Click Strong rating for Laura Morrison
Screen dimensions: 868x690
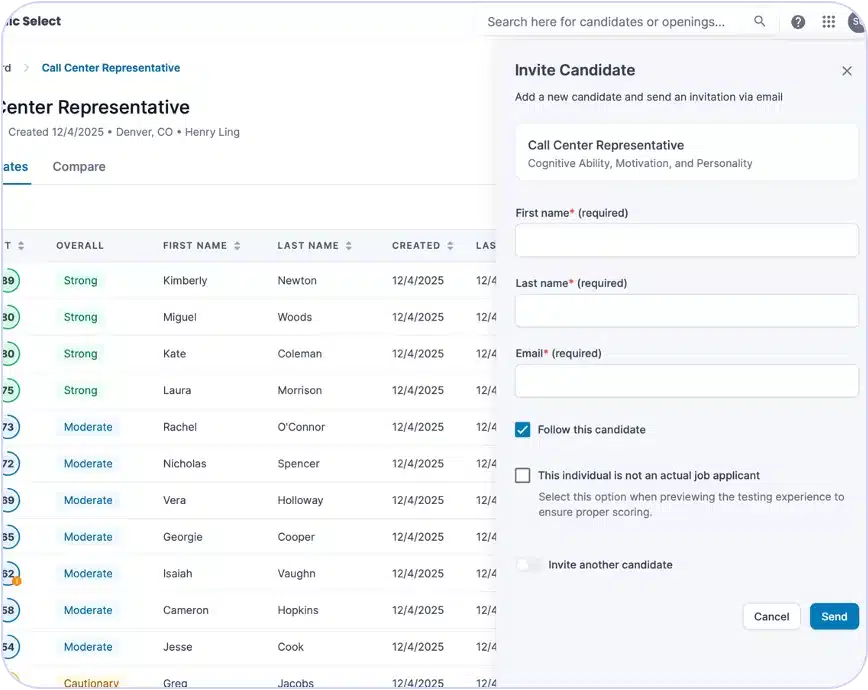point(80,390)
